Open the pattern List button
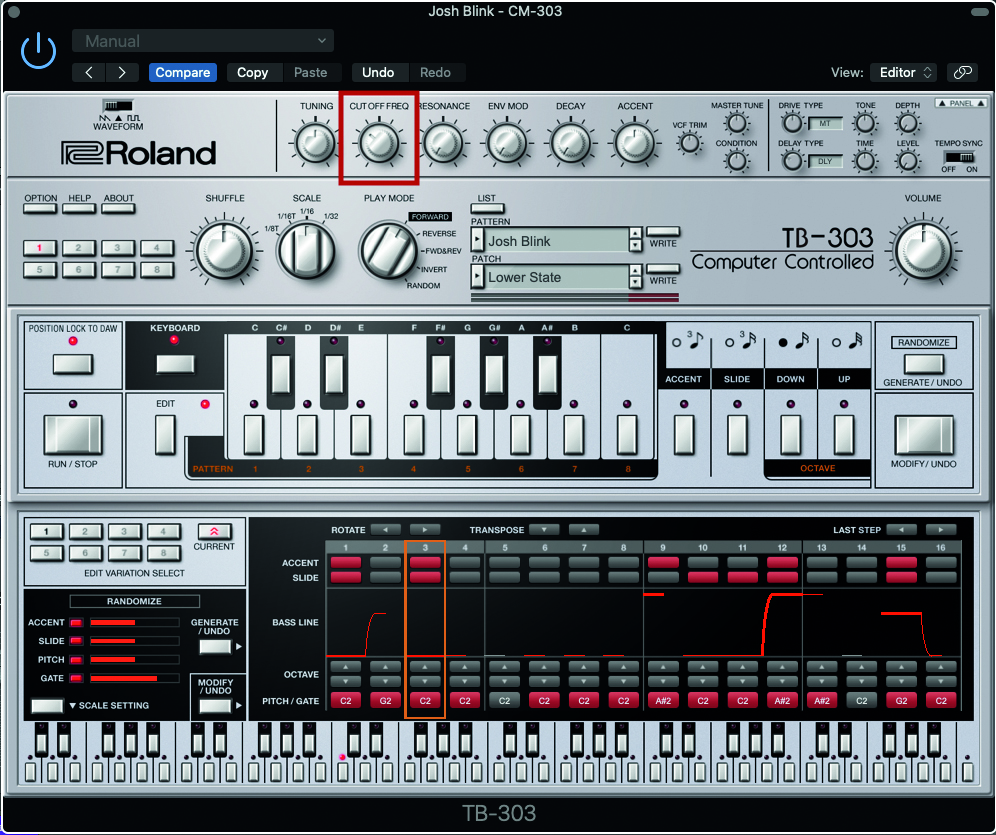 pyautogui.click(x=487, y=208)
